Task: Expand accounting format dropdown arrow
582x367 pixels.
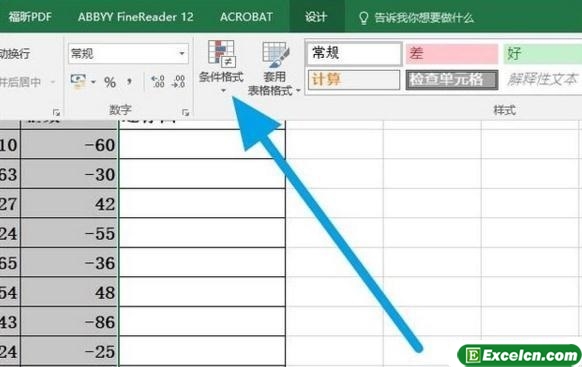Action: tap(93, 82)
